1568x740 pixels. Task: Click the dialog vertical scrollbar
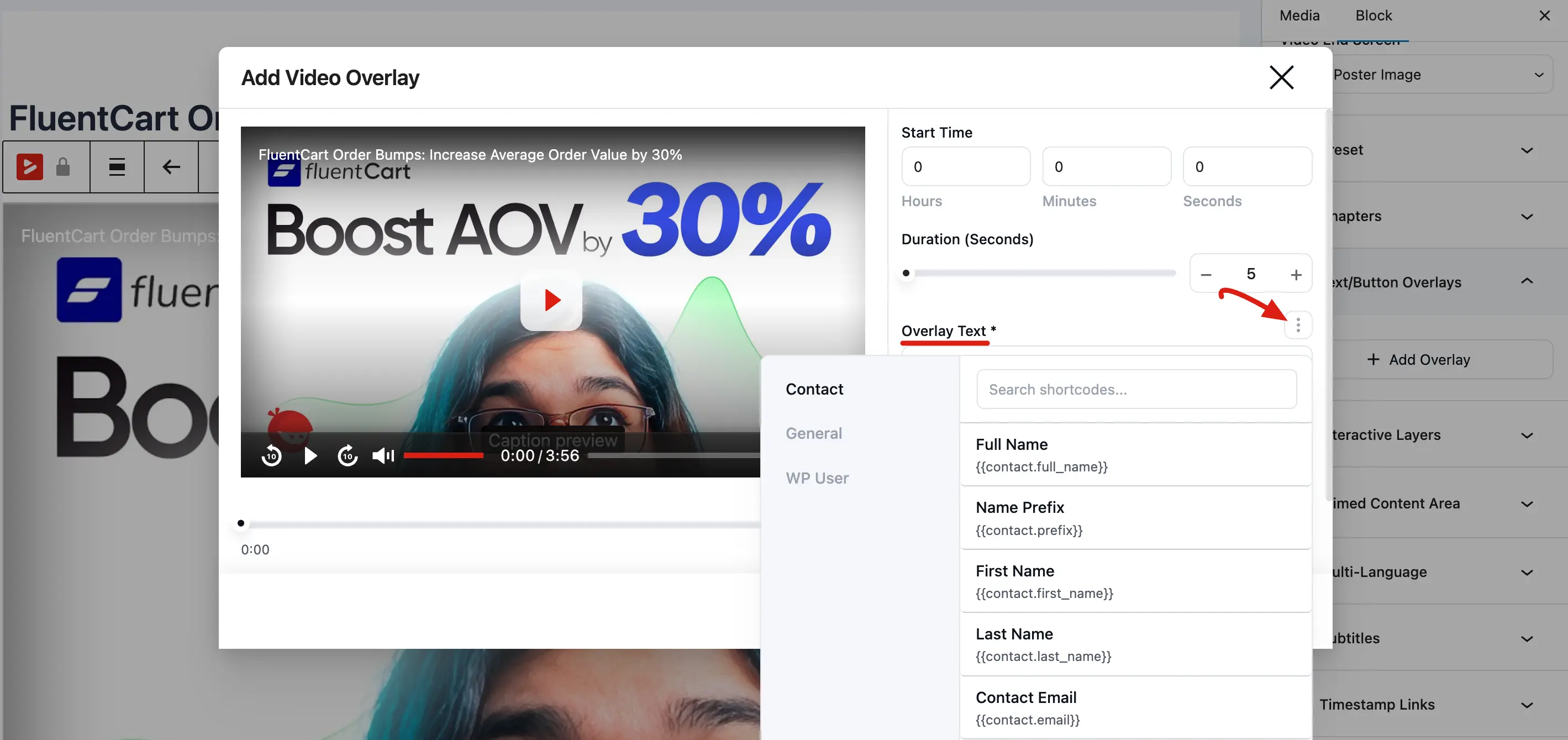pos(1328,305)
